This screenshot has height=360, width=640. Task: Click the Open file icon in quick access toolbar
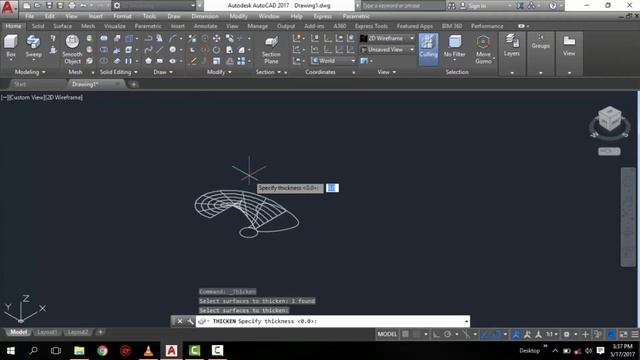(38, 5)
